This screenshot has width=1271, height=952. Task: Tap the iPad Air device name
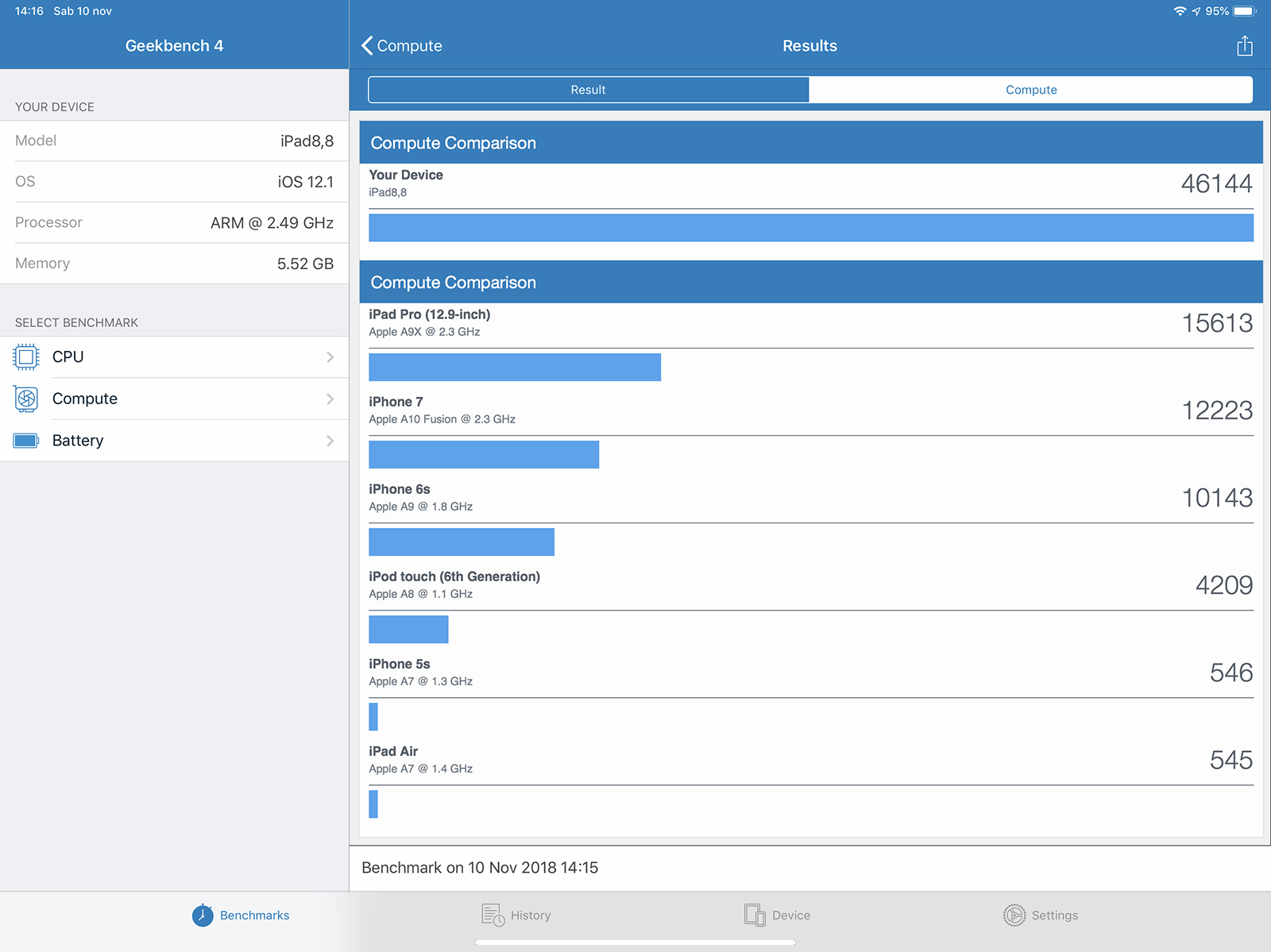click(x=393, y=751)
